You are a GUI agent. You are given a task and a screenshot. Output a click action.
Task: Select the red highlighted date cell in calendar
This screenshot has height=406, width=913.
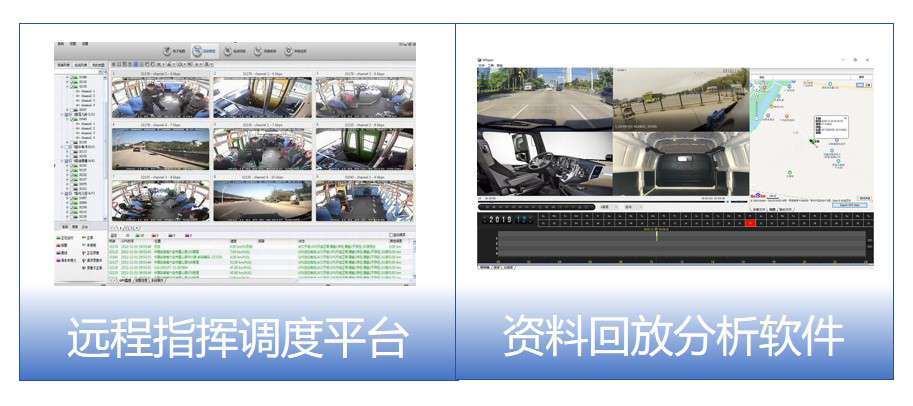pyautogui.click(x=750, y=222)
